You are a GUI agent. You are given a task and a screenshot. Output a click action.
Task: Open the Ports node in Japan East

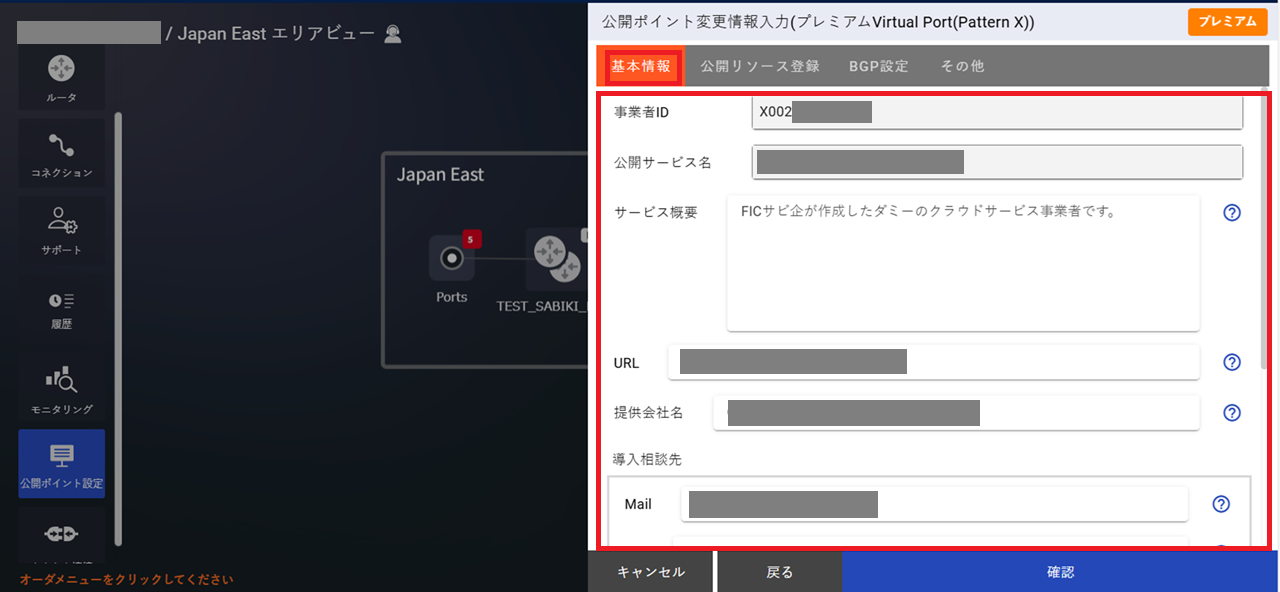point(451,259)
